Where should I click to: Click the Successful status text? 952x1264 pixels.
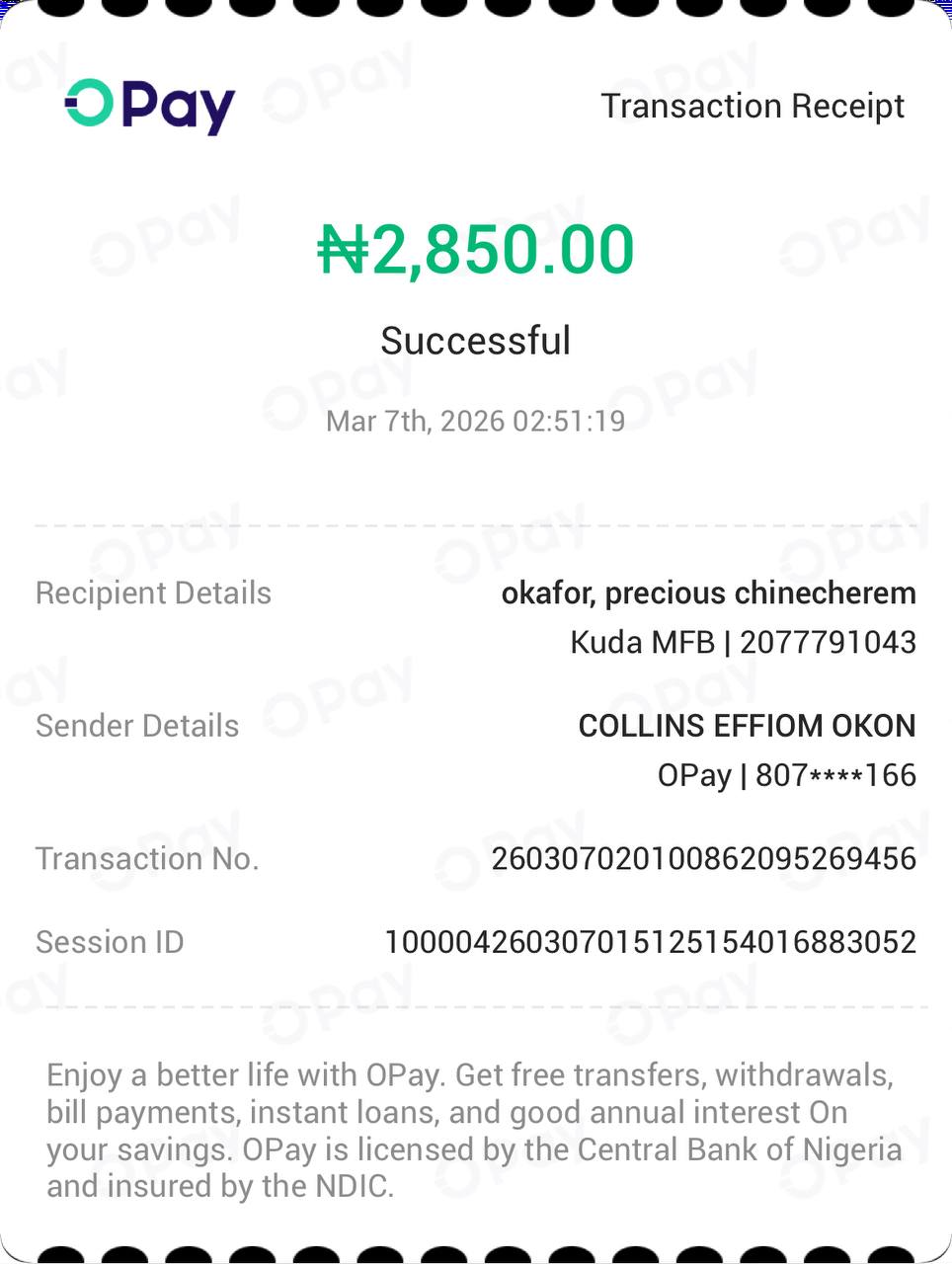coord(476,341)
